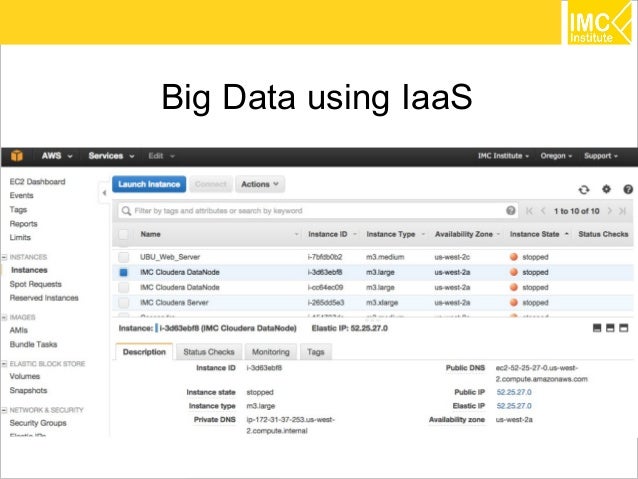This screenshot has height=479, width=638.
Task: Go to last page of results
Action: [x=623, y=211]
